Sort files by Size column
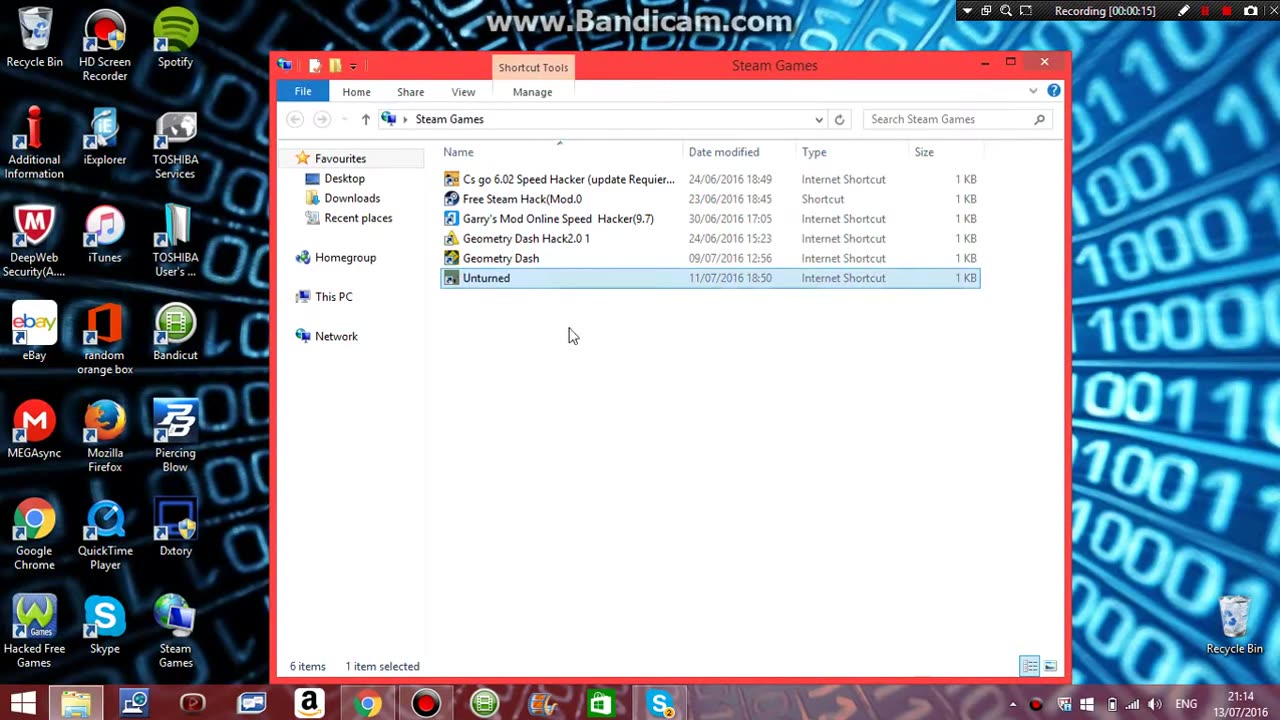 coord(946,152)
